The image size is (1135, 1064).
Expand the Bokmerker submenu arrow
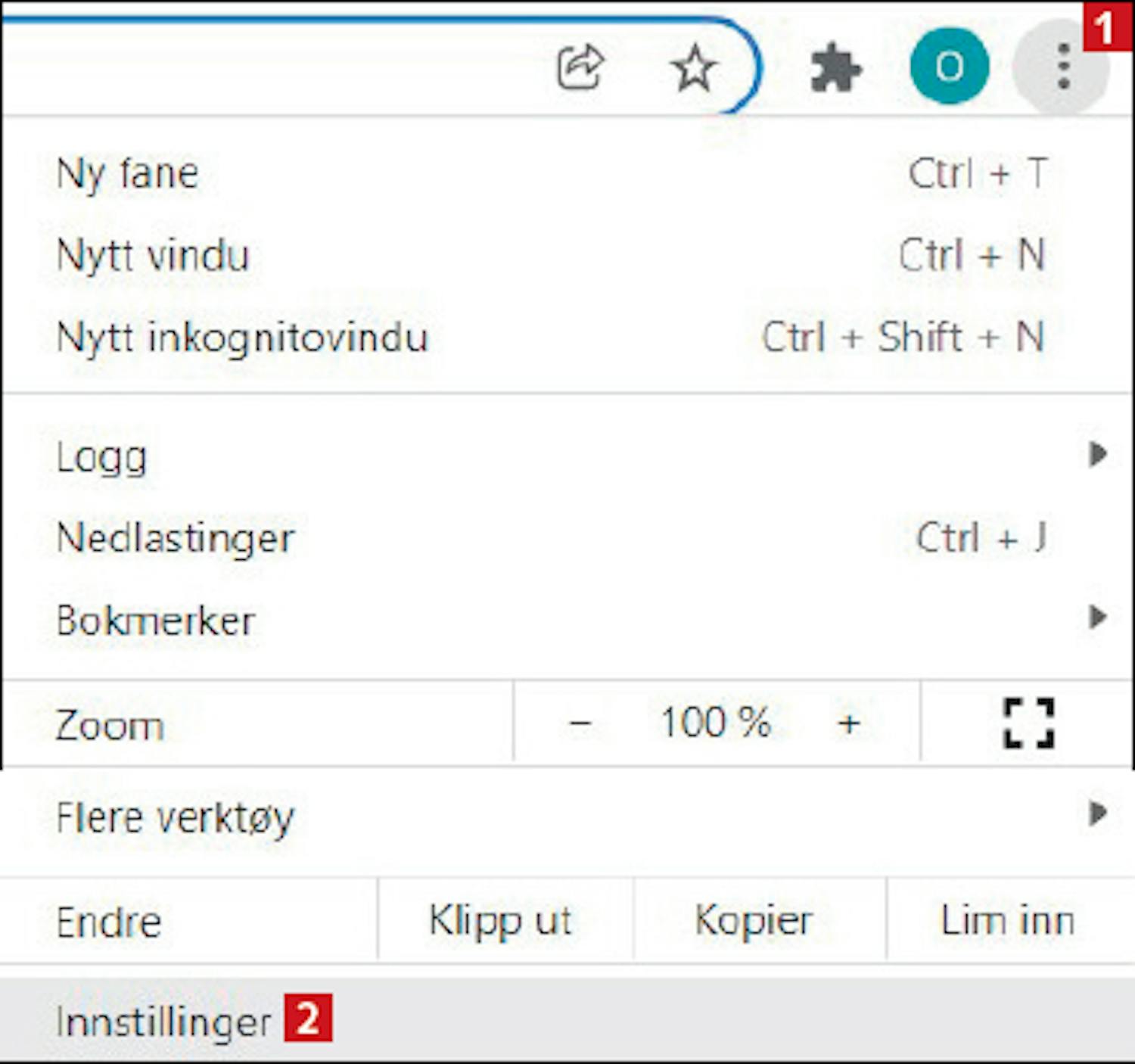pos(1098,618)
